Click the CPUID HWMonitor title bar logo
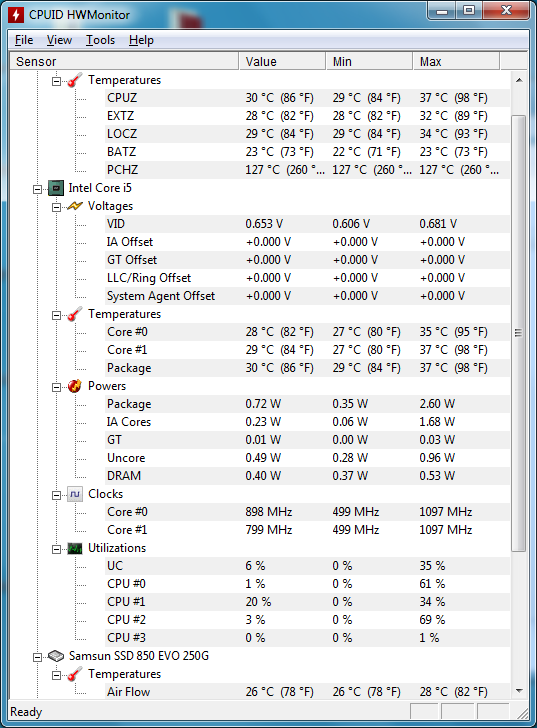Image resolution: width=537 pixels, height=728 pixels. coord(16,15)
